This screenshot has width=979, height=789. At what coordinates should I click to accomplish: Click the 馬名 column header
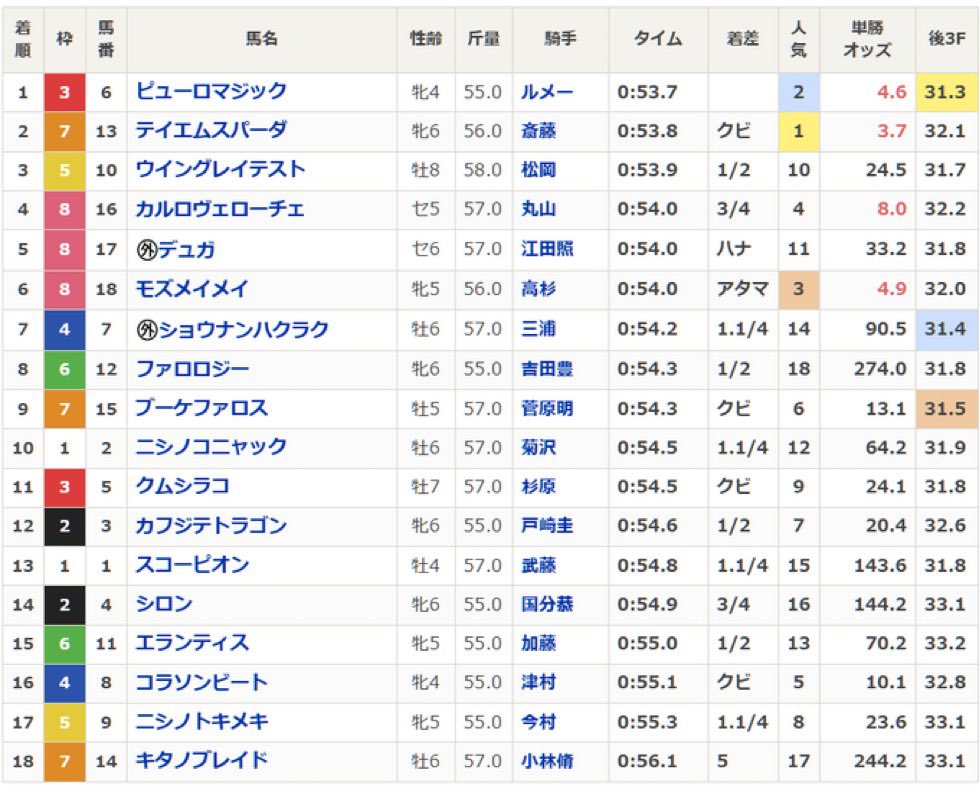click(x=261, y=39)
